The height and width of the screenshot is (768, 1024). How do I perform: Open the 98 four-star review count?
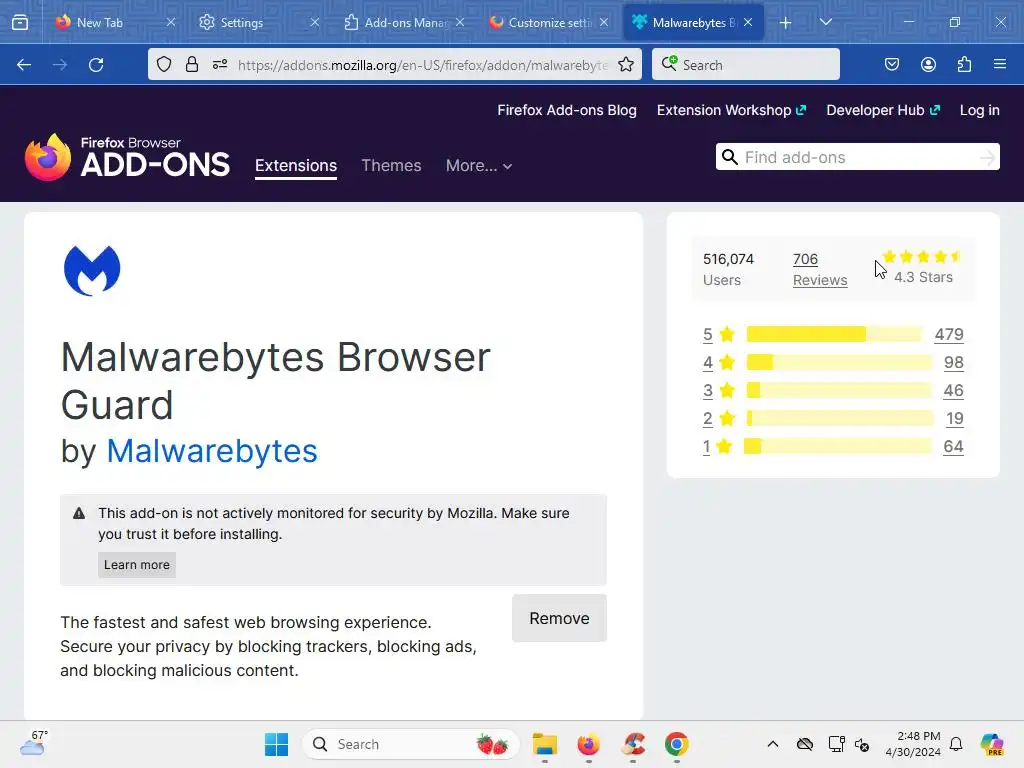(x=953, y=362)
